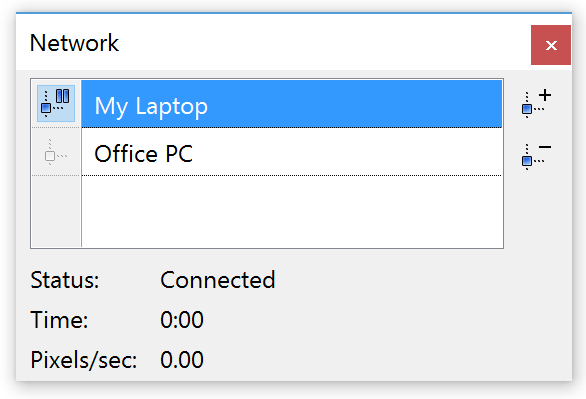Click blank space right of Office PC text

click(x=348, y=152)
